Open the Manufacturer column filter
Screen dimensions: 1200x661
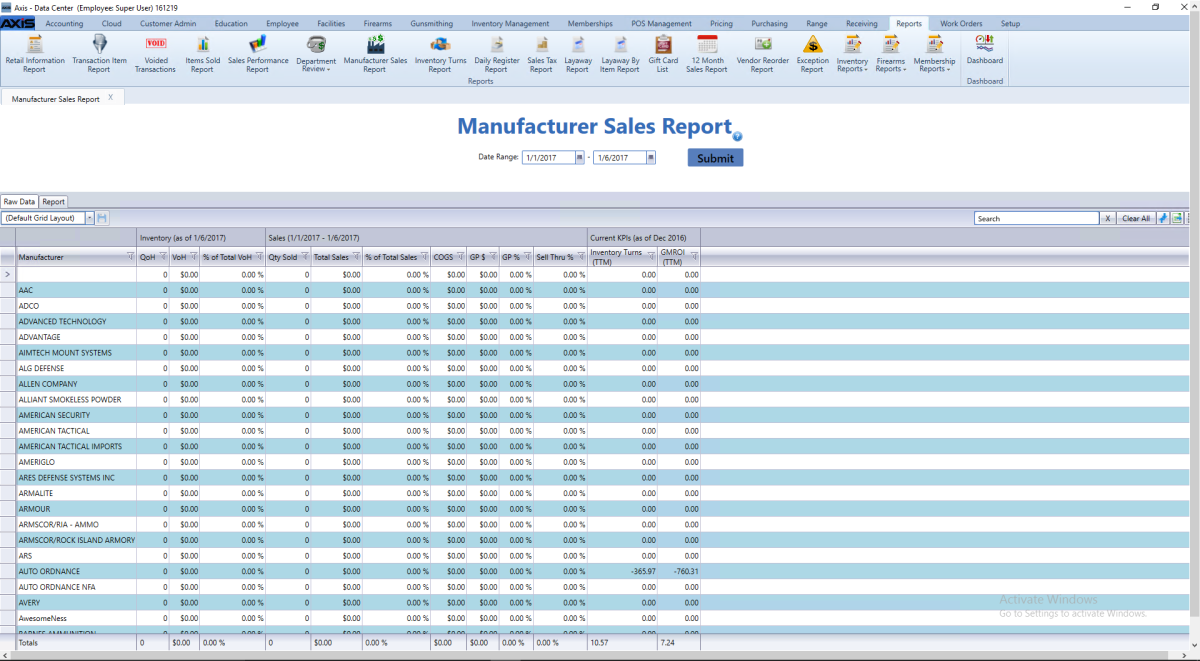click(x=130, y=257)
